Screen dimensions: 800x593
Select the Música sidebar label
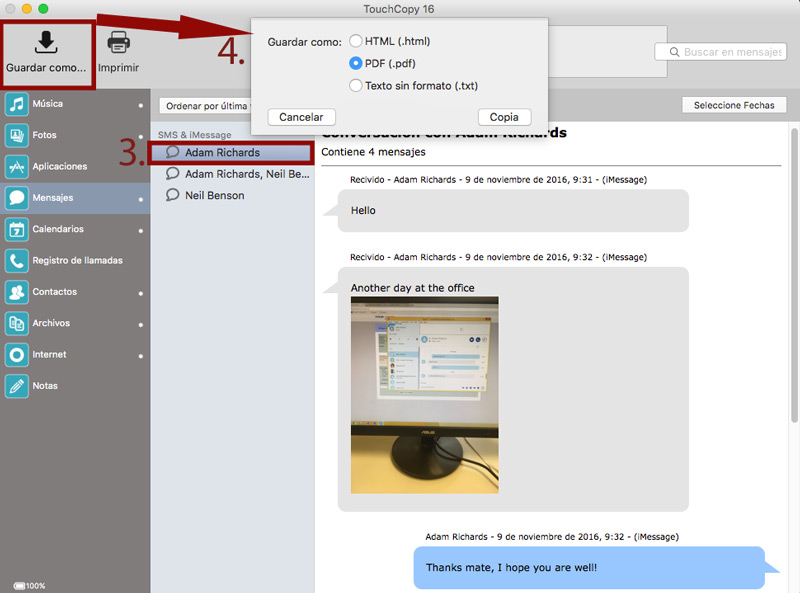pos(47,104)
